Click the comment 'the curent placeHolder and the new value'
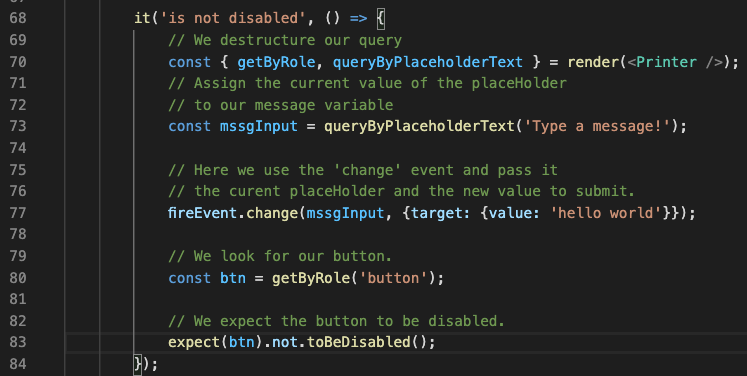 [402, 191]
